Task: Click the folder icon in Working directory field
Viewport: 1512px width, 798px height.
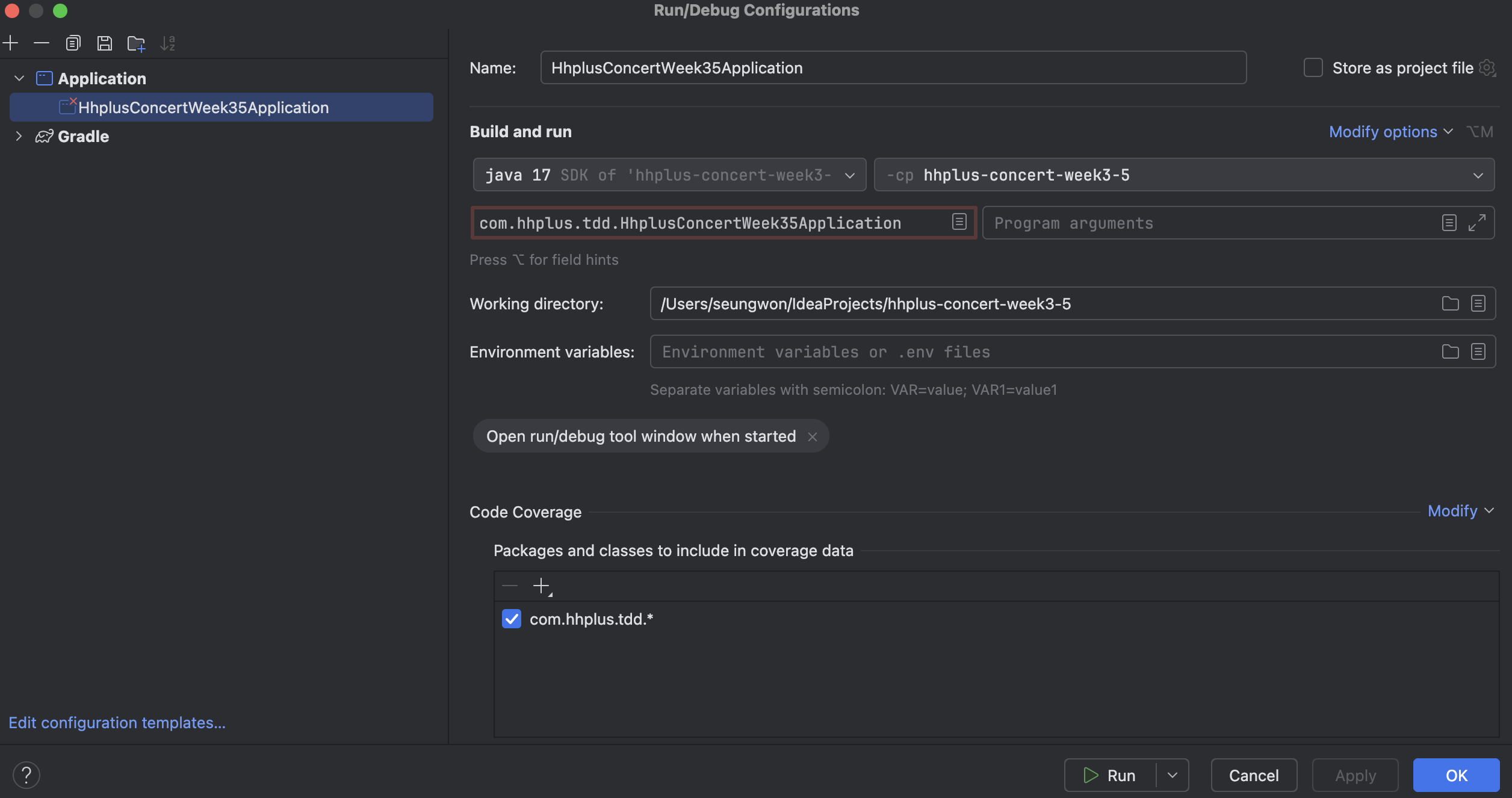Action: [1450, 303]
